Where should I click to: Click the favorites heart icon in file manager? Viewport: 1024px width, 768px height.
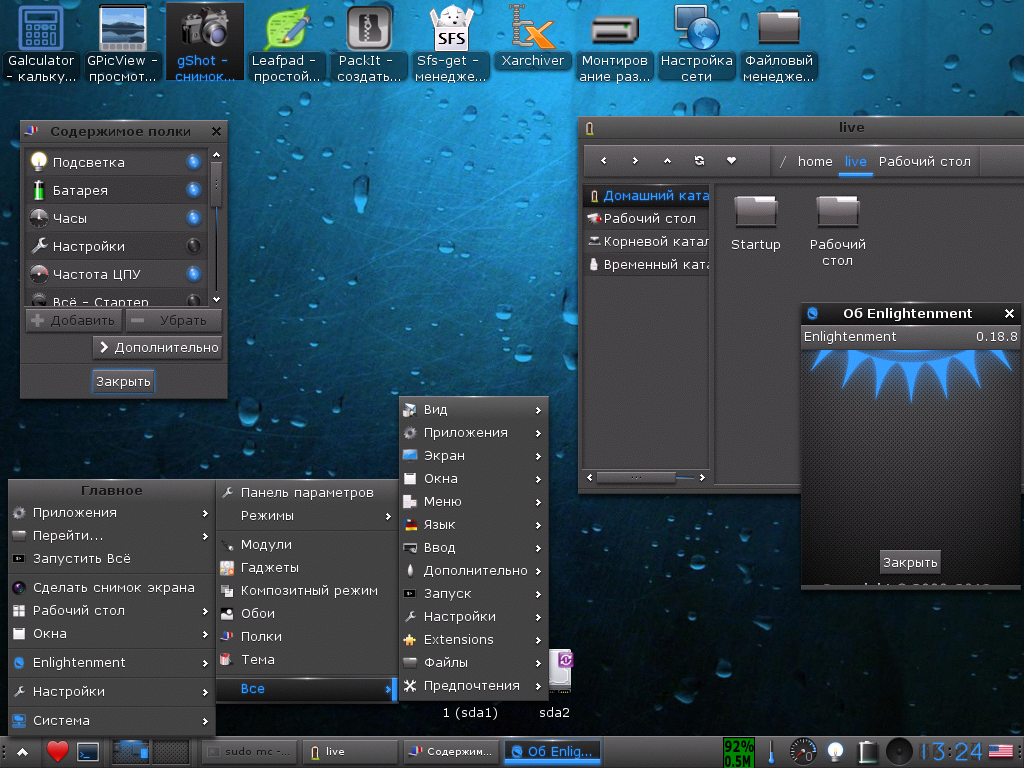[731, 161]
